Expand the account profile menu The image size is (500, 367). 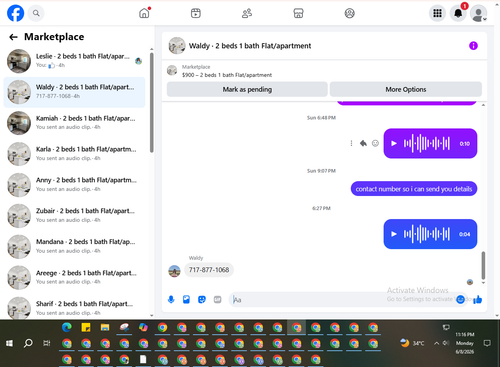coord(479,13)
